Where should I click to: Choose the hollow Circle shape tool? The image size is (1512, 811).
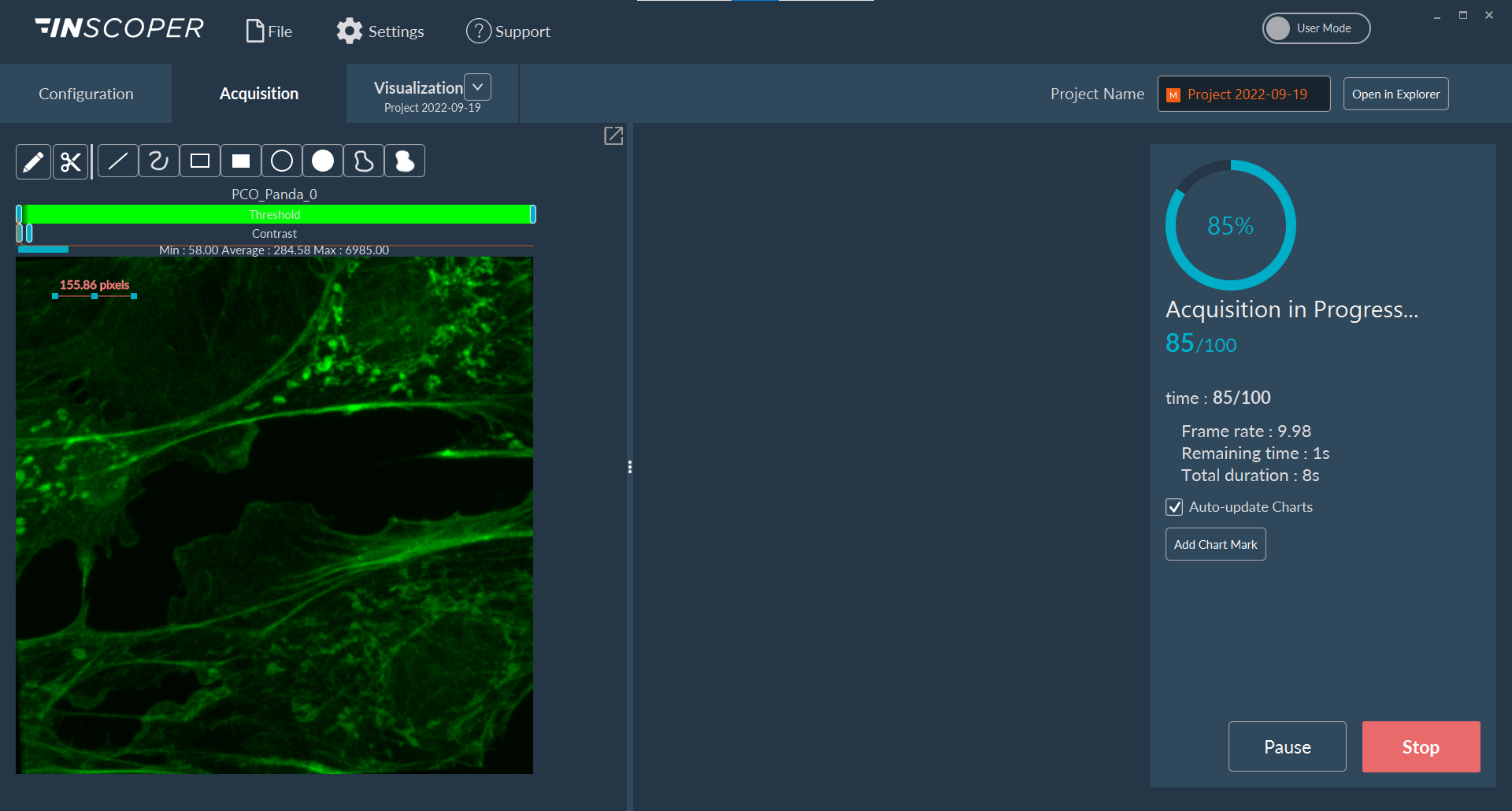pyautogui.click(x=282, y=161)
